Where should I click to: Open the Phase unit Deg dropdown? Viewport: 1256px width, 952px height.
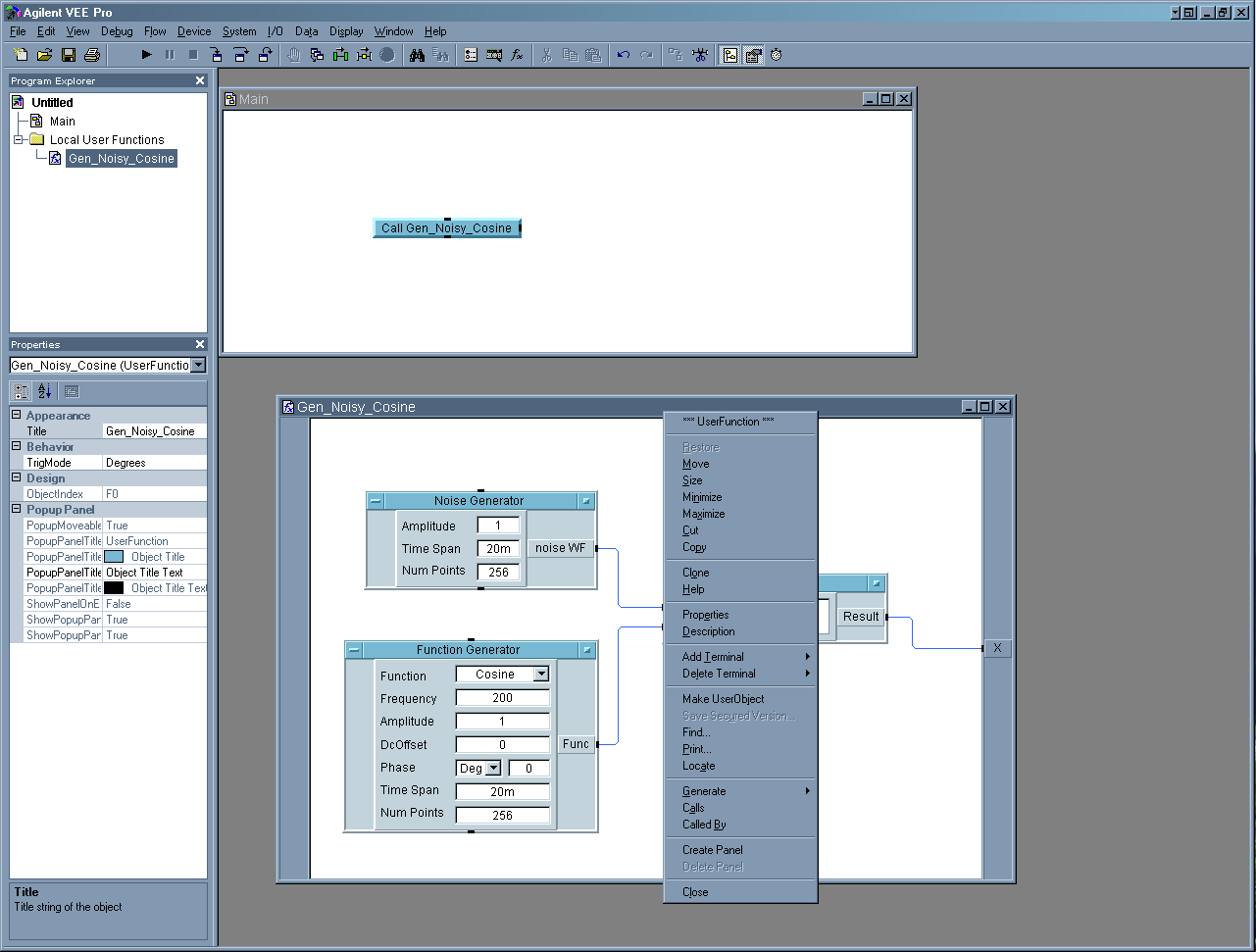click(x=493, y=769)
